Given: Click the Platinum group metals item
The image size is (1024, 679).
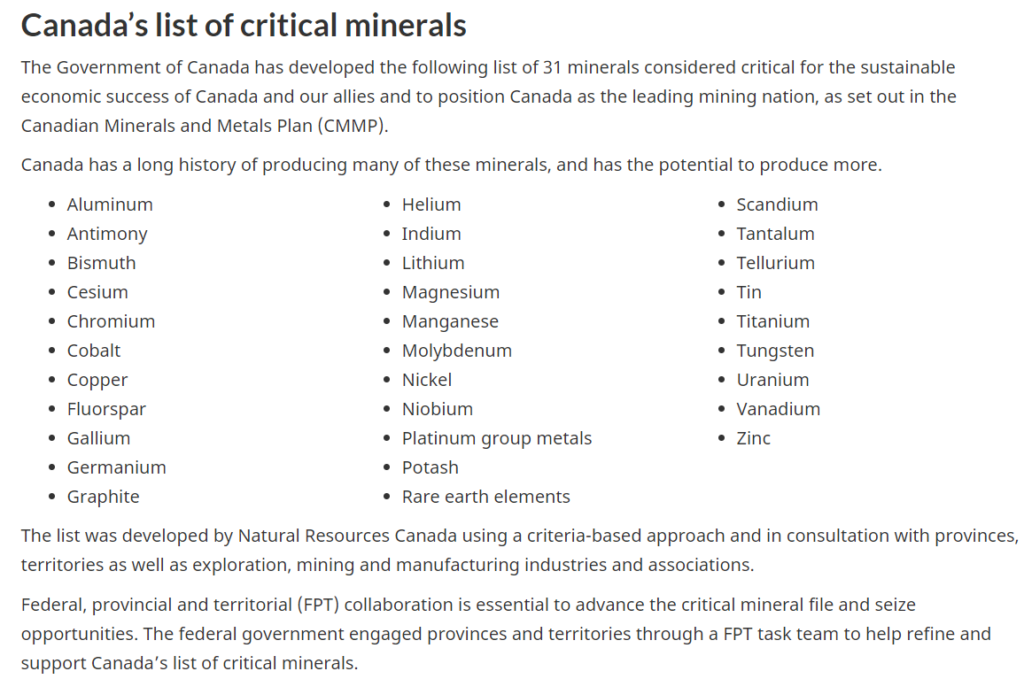Looking at the screenshot, I should pos(496,438).
